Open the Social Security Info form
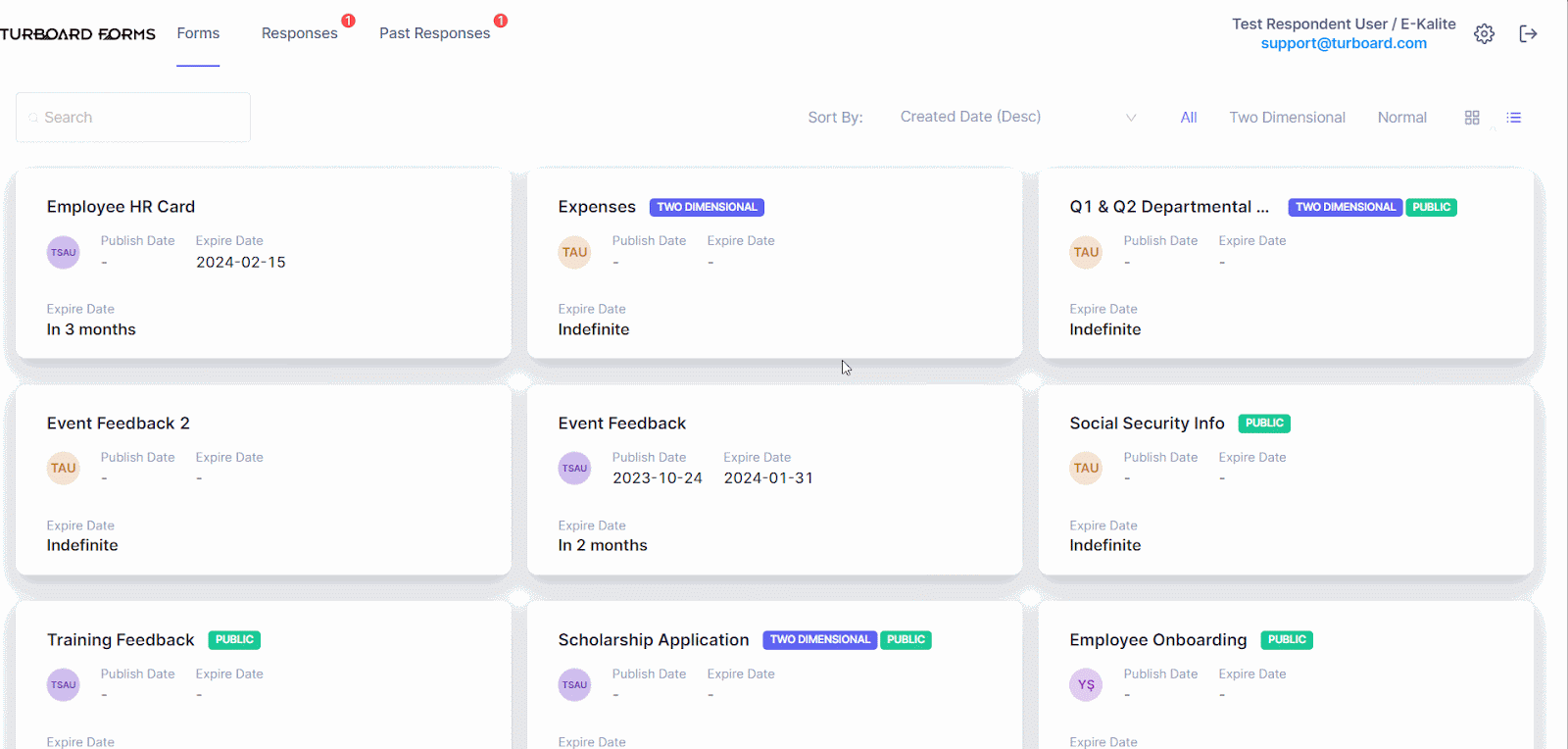This screenshot has height=749, width=1568. click(1147, 424)
